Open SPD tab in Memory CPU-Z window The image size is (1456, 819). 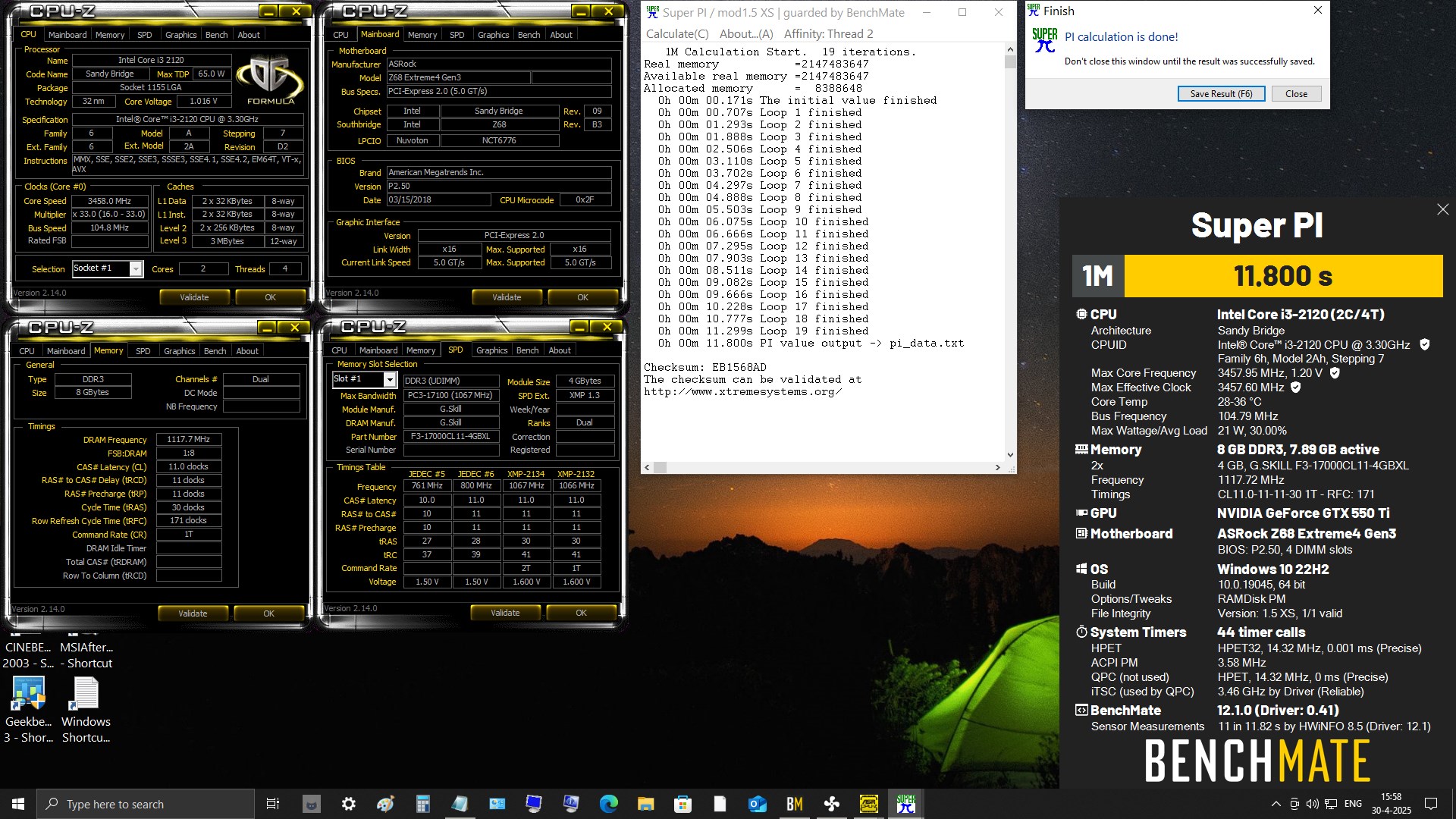click(143, 351)
